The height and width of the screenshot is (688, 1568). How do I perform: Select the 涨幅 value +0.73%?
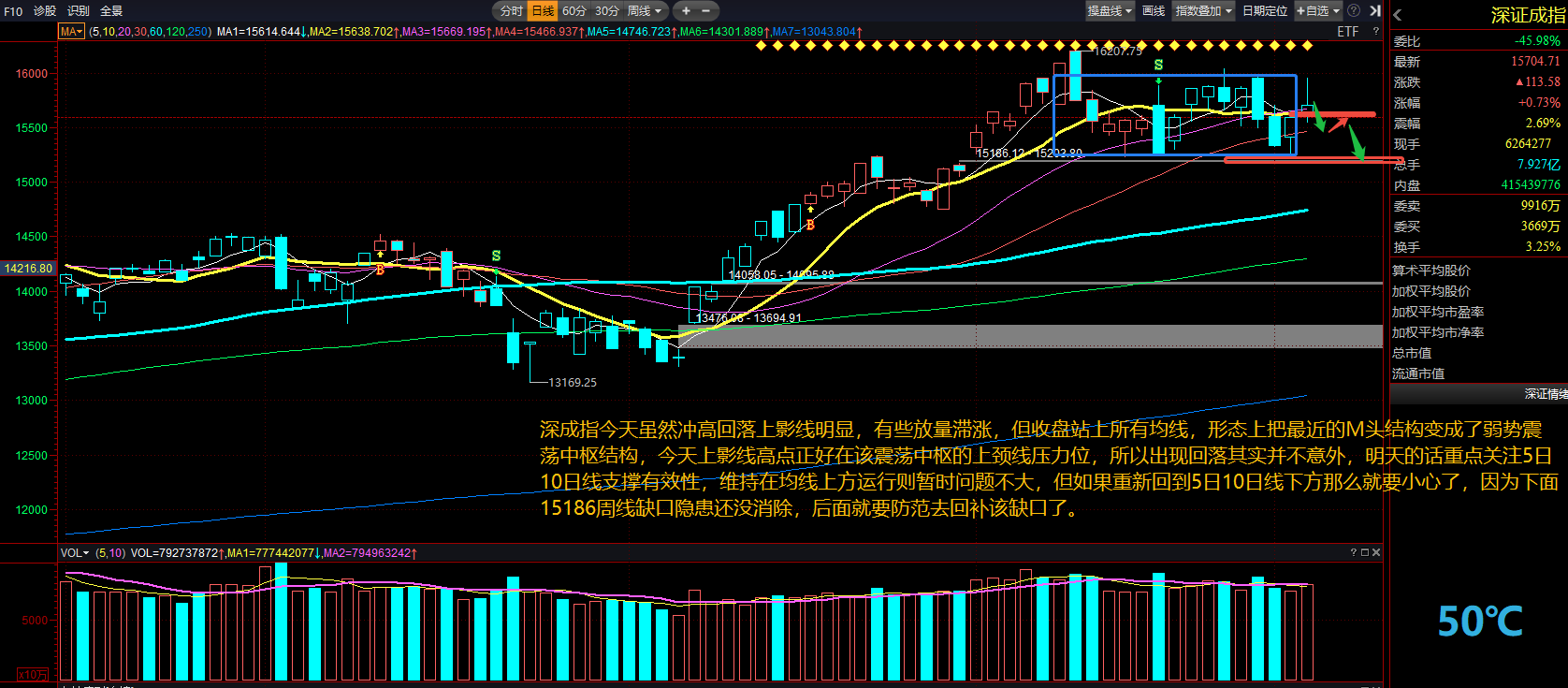click(x=1539, y=103)
